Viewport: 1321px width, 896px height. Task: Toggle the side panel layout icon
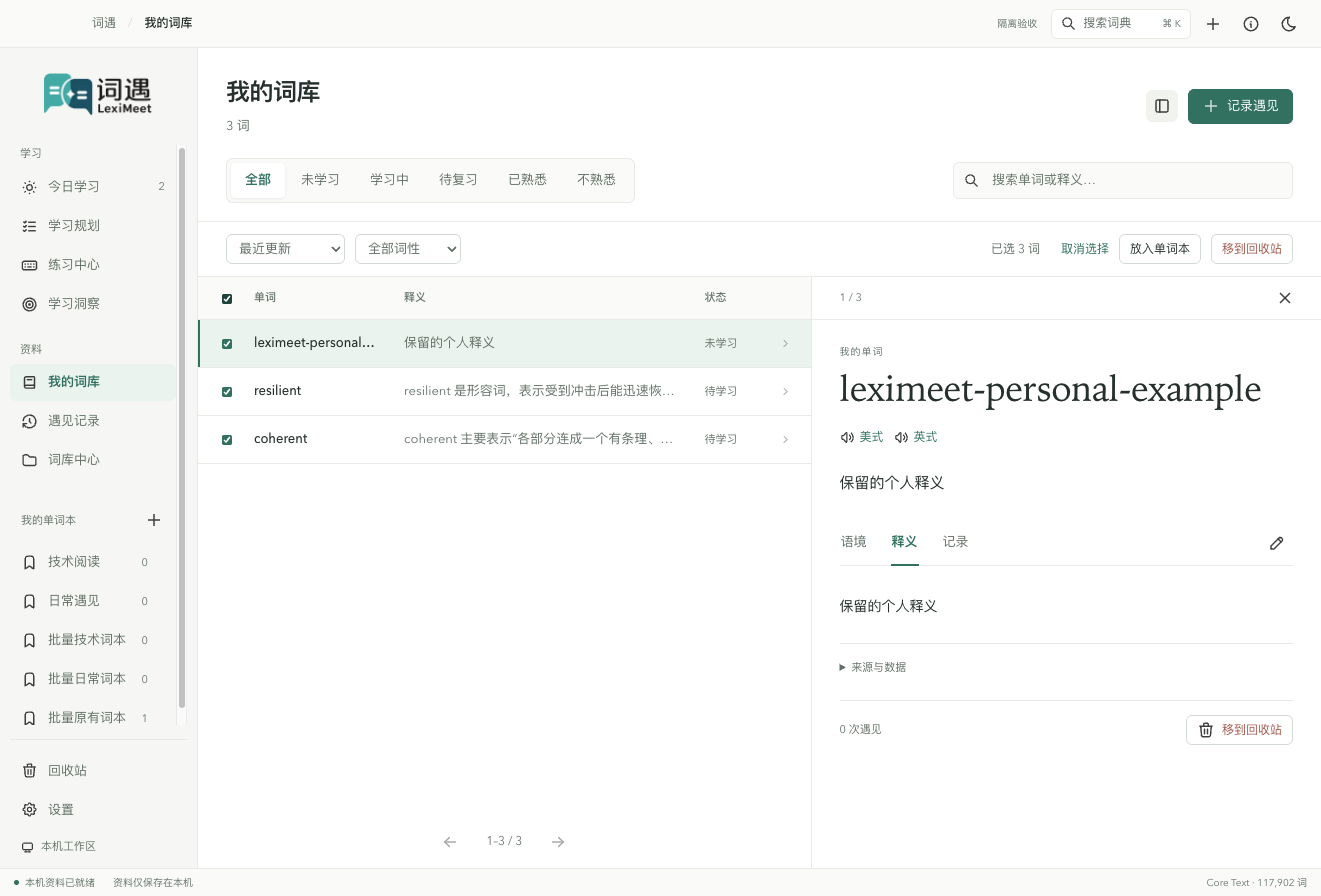[1162, 106]
